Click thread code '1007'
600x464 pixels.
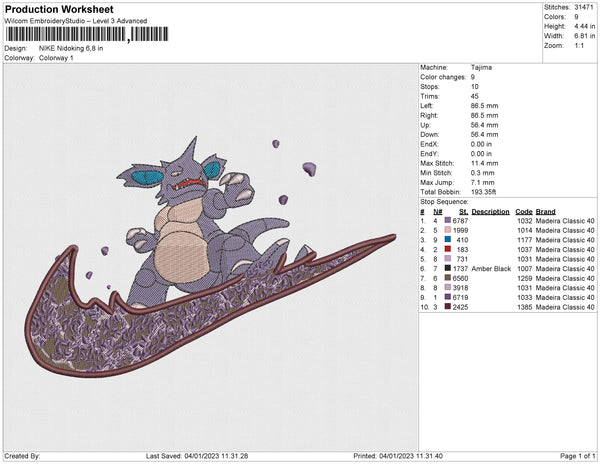pos(525,269)
